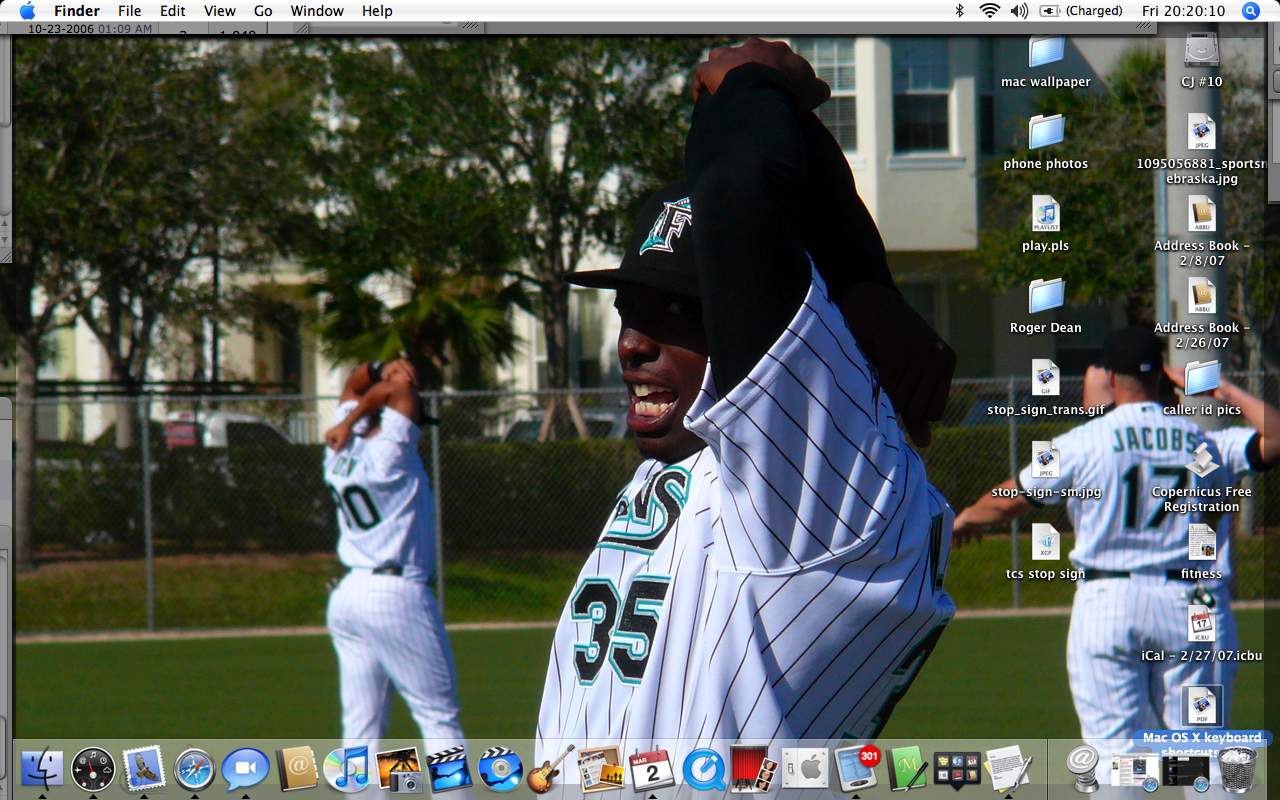Open Spotlight search
Screen dimensions: 1280x800
[x=1251, y=11]
